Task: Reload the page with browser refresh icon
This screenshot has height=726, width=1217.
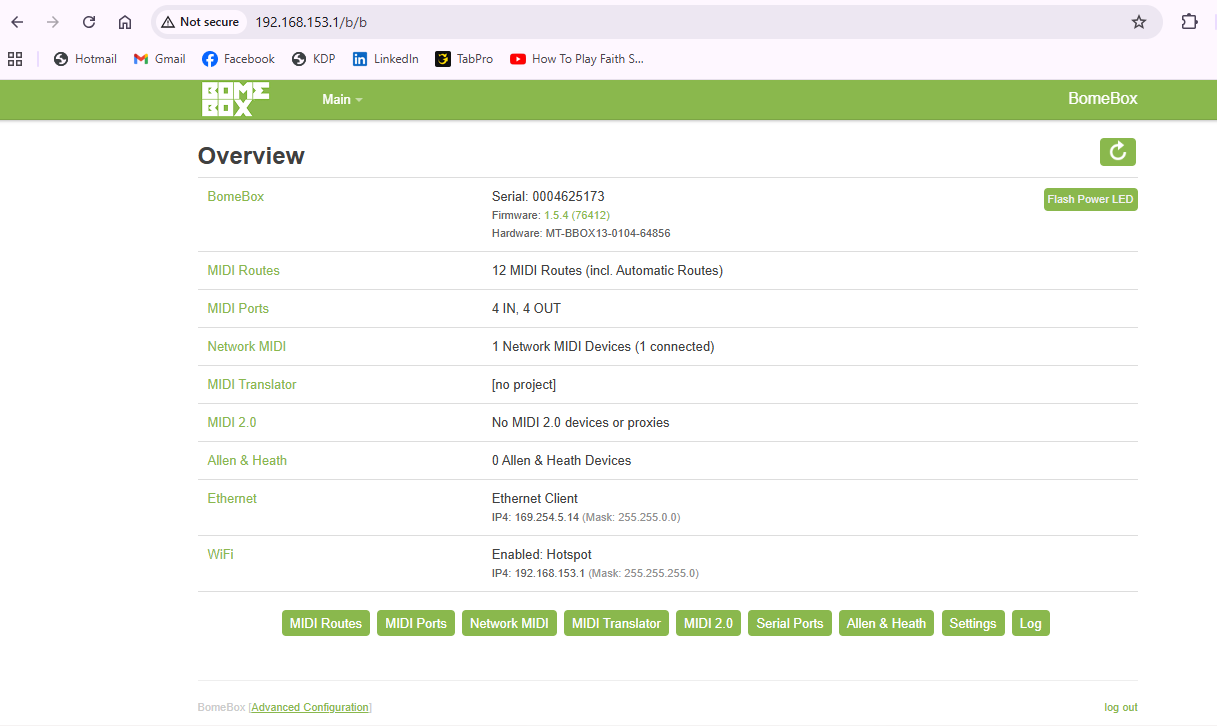Action: coord(89,22)
